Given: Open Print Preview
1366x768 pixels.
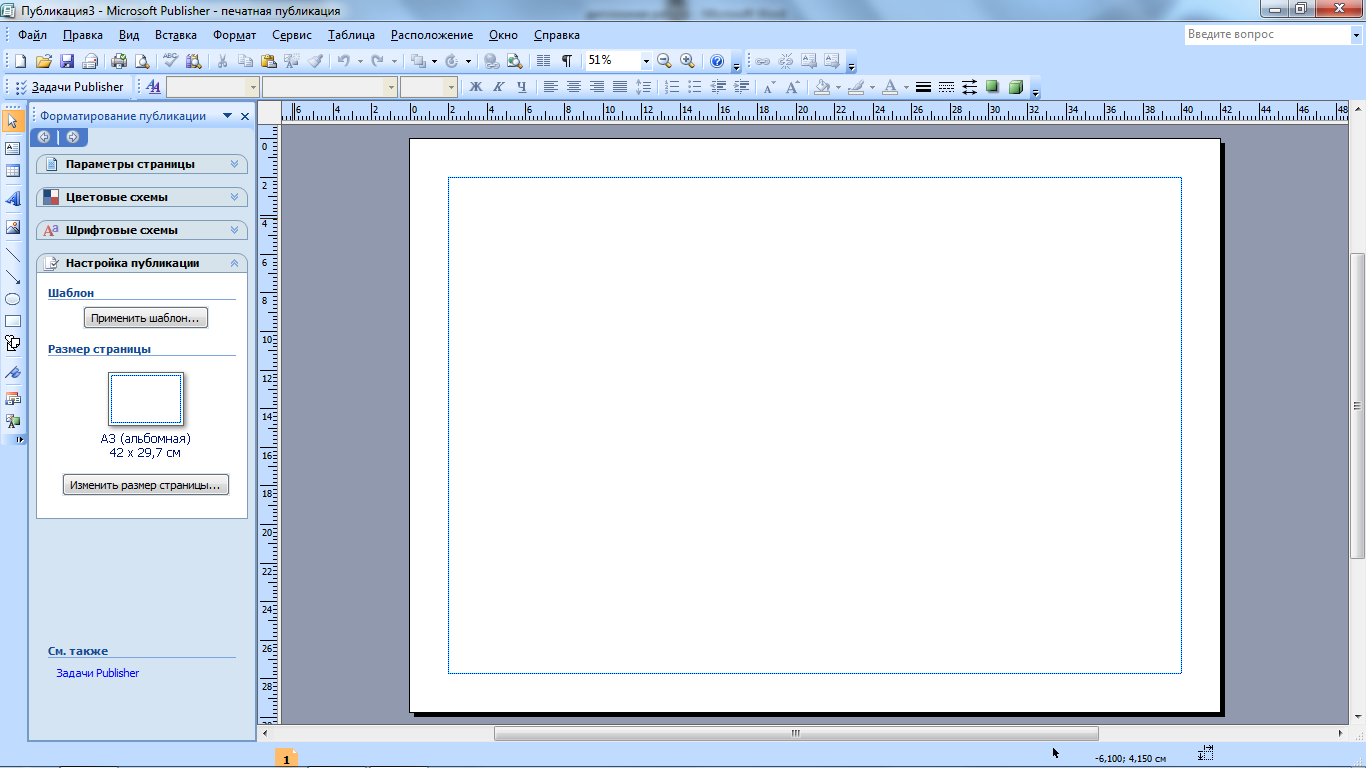Looking at the screenshot, I should pos(142,61).
